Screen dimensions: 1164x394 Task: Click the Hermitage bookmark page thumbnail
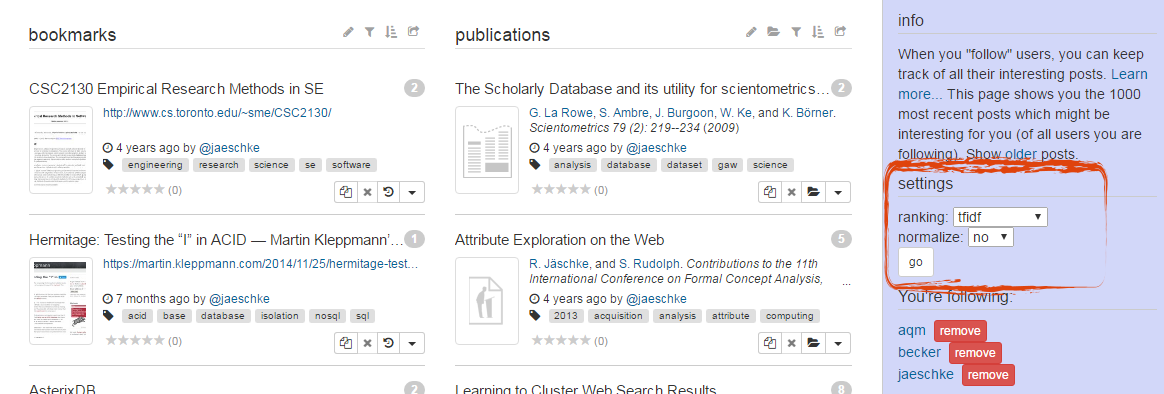pyautogui.click(x=61, y=301)
